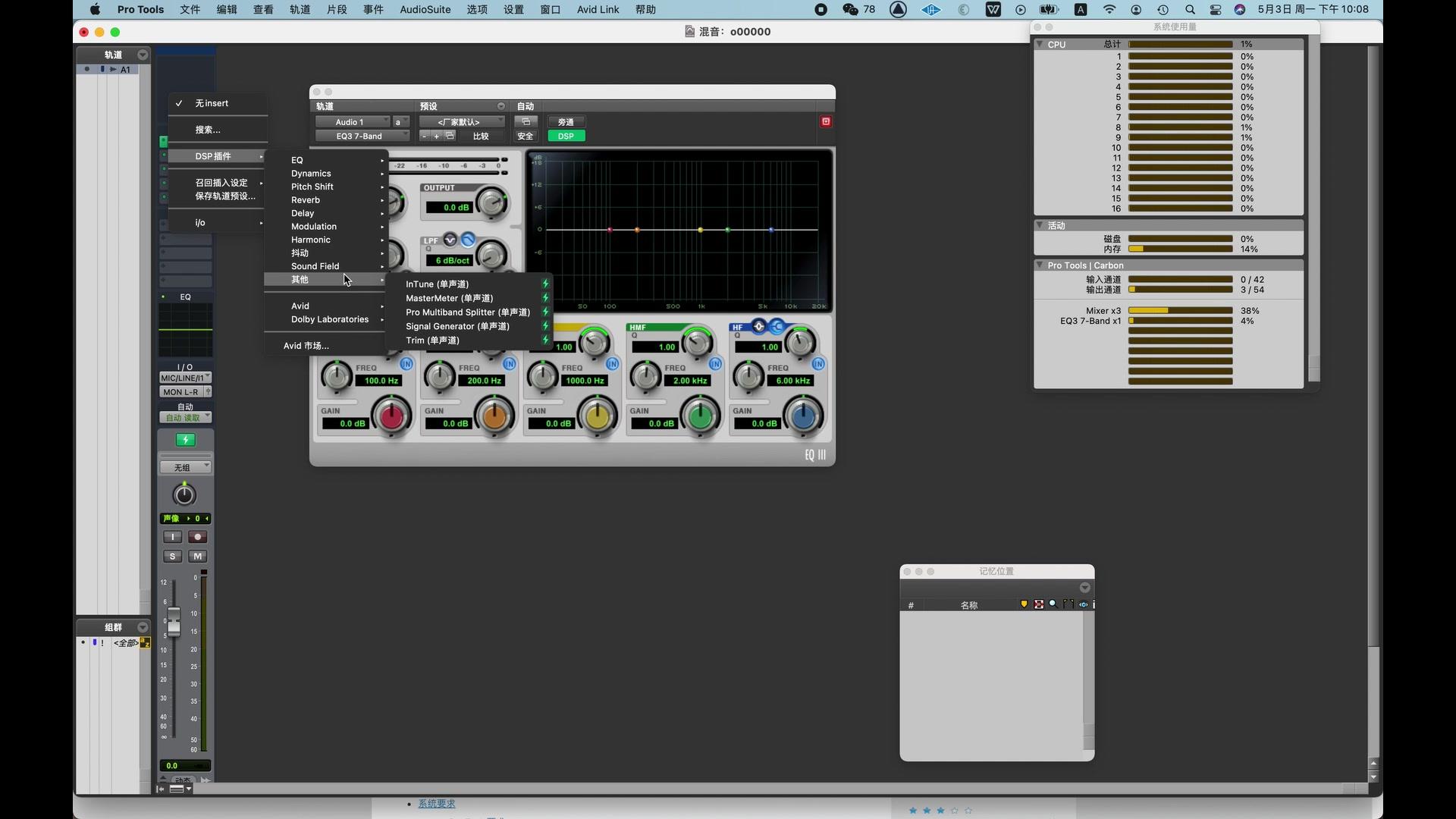Click the Audio 1 volume fader handle
The image size is (1456, 819).
(x=174, y=622)
